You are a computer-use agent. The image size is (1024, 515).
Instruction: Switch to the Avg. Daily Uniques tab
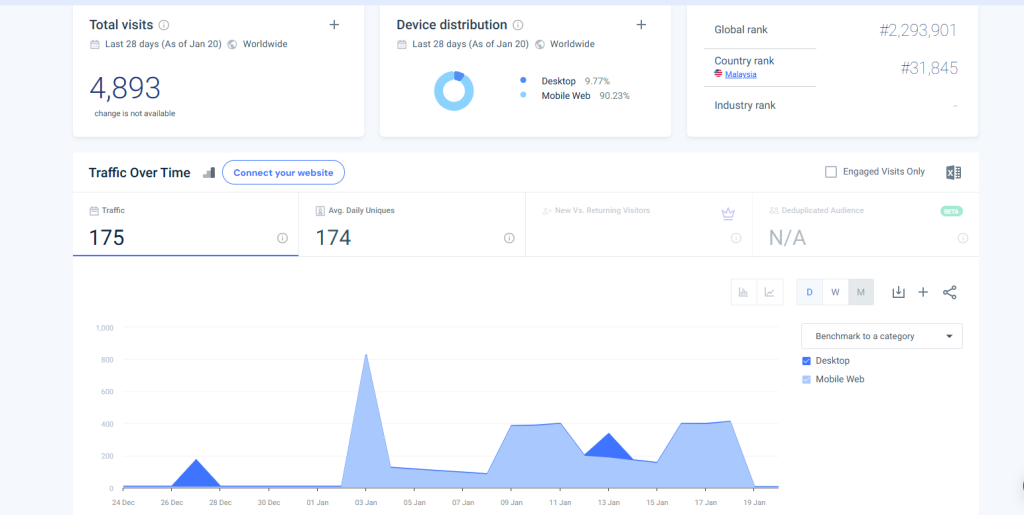411,228
